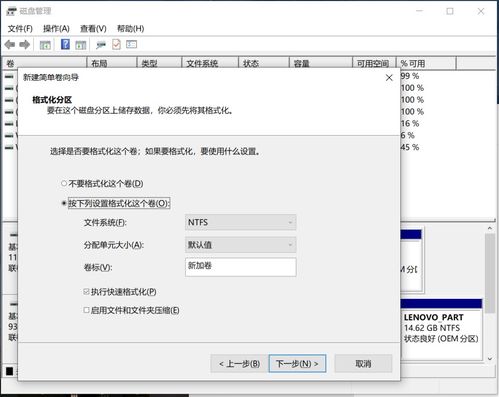Sort by the % 可用 column header

point(426,63)
